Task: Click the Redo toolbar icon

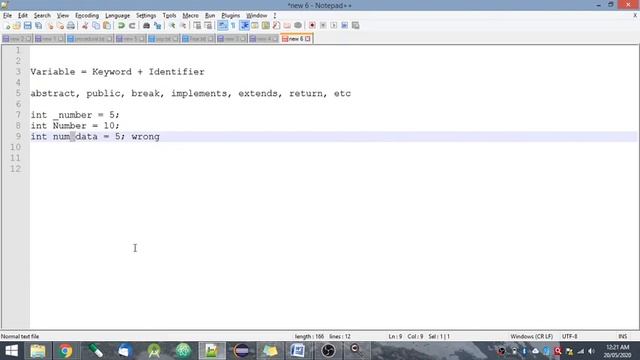Action: 132,26
